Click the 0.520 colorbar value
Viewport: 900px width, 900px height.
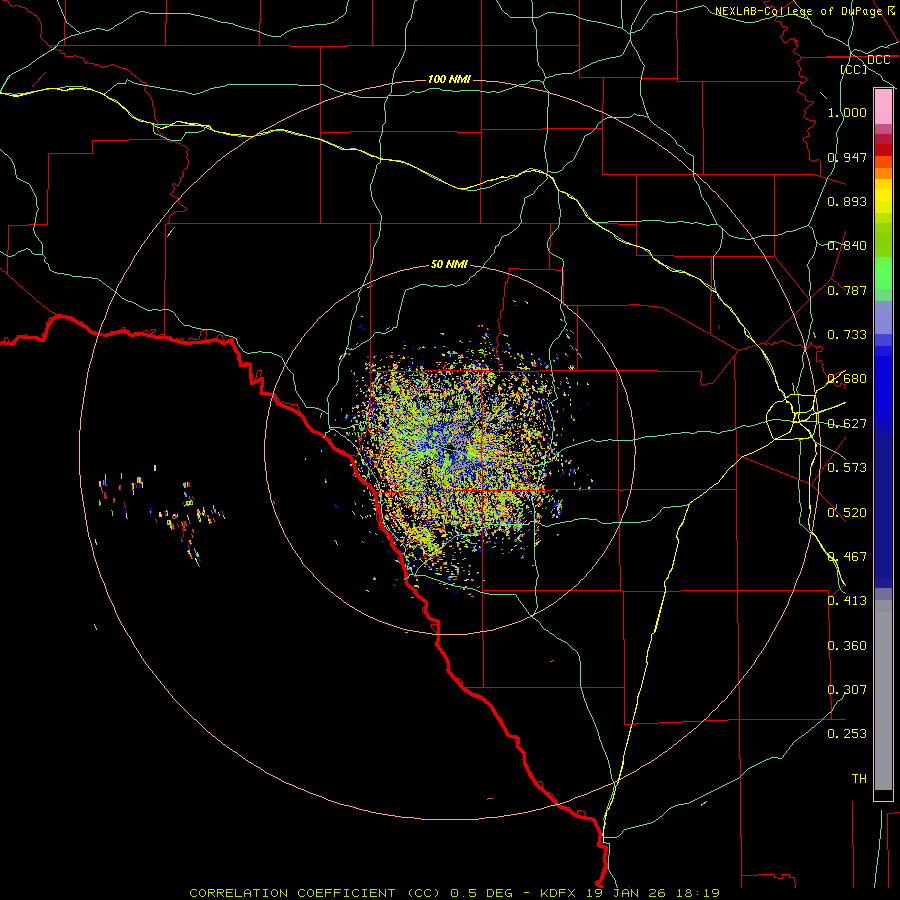(847, 513)
